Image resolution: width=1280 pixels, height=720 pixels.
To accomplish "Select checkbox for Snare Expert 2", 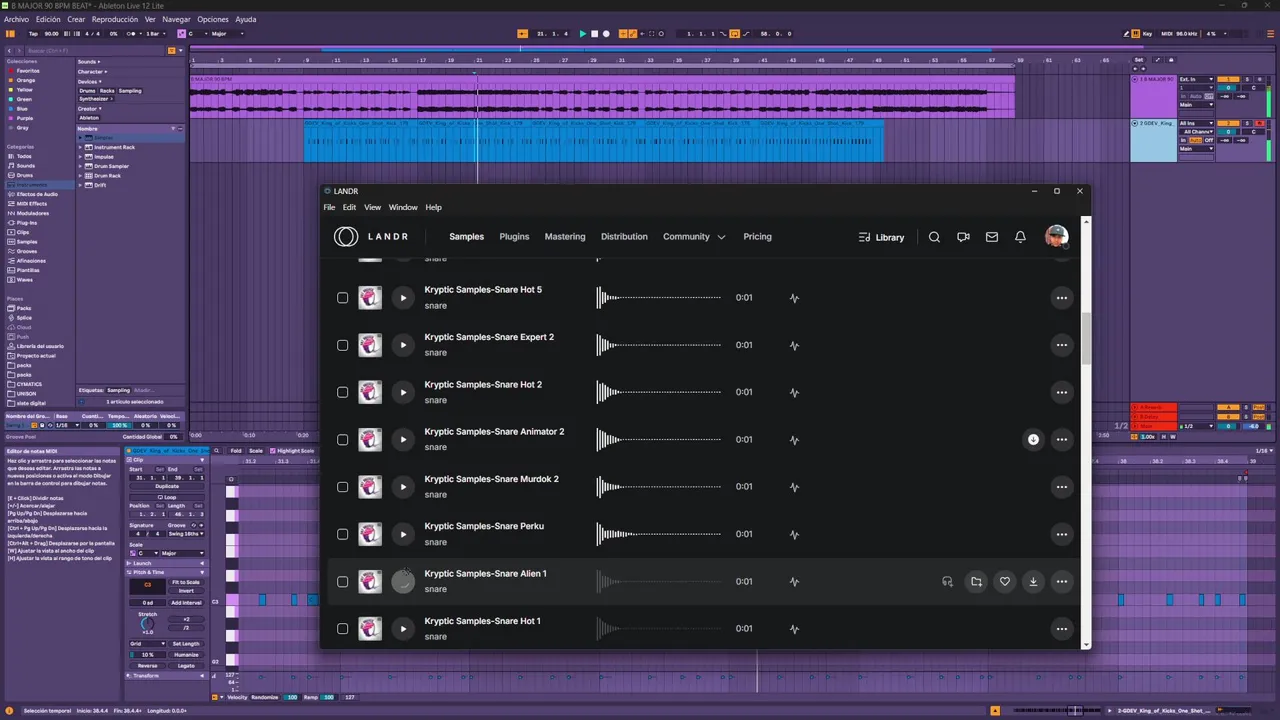I will point(342,345).
